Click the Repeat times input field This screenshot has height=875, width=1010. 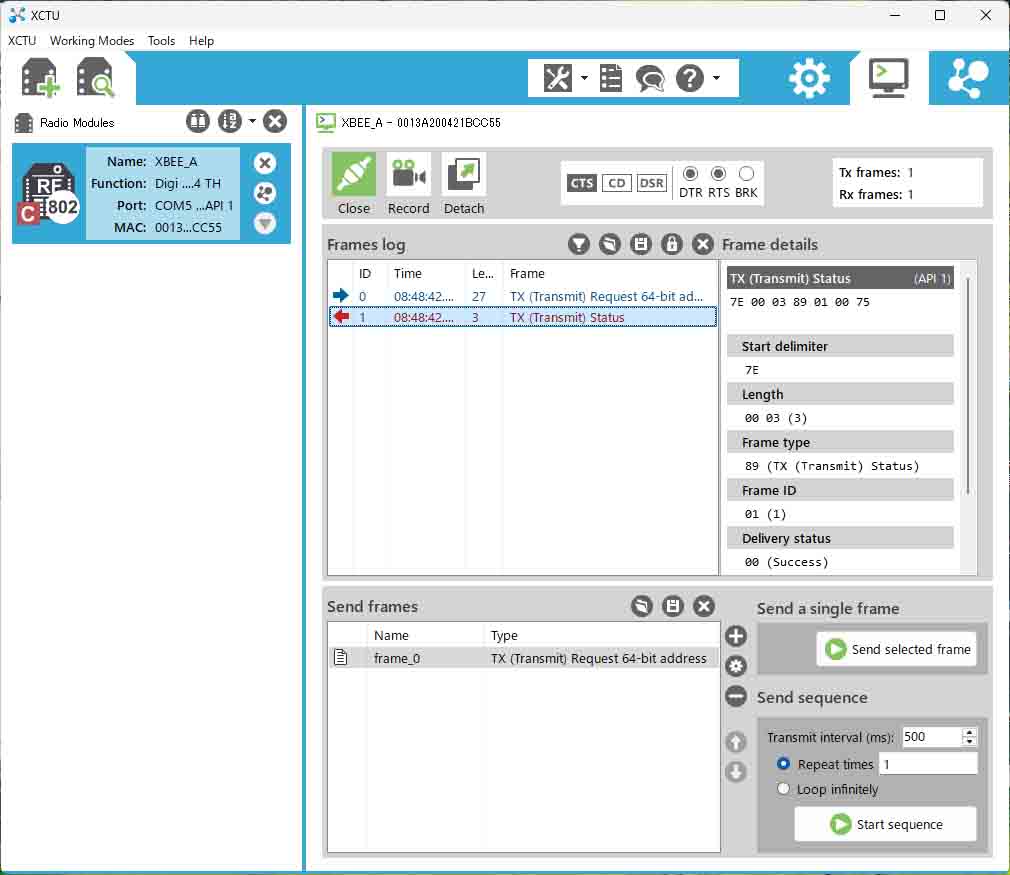tap(928, 764)
